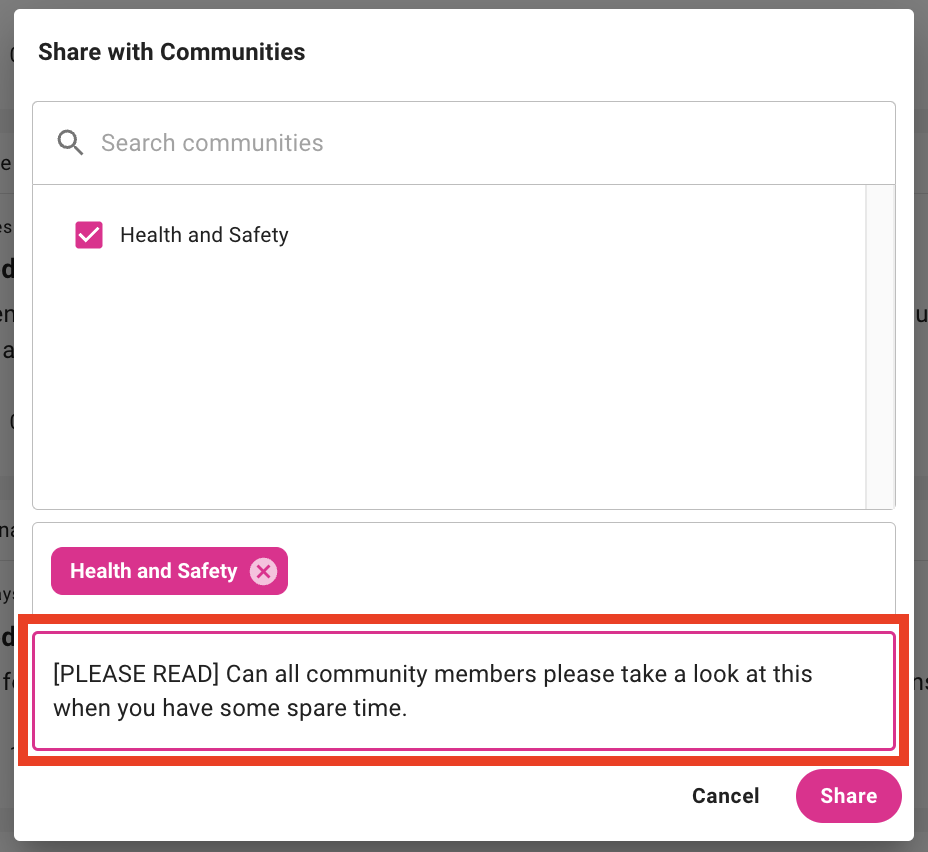Uncheck the Health and Safety checkbox
The width and height of the screenshot is (928, 852).
click(x=89, y=235)
